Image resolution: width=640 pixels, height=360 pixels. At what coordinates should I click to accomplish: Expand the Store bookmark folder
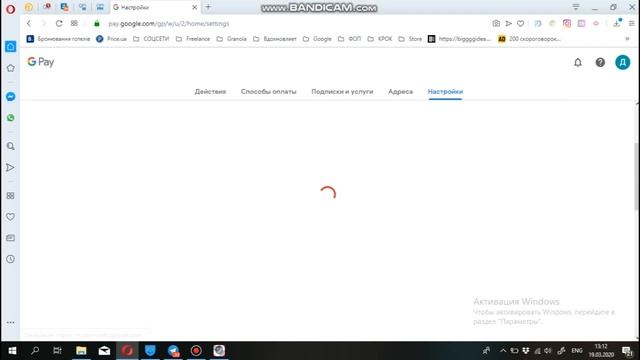point(410,39)
